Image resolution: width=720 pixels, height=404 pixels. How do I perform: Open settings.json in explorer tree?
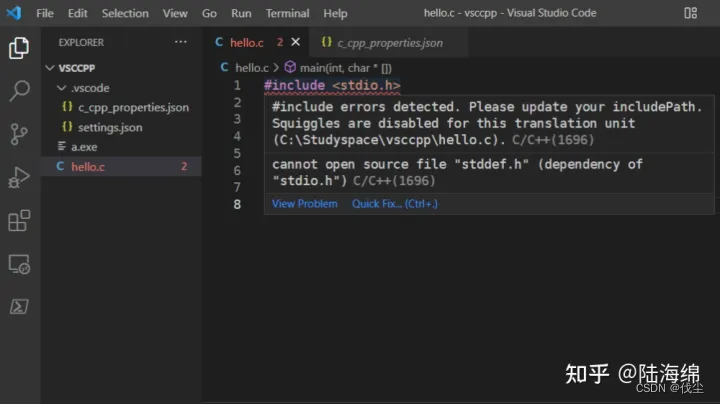click(x=122, y=127)
